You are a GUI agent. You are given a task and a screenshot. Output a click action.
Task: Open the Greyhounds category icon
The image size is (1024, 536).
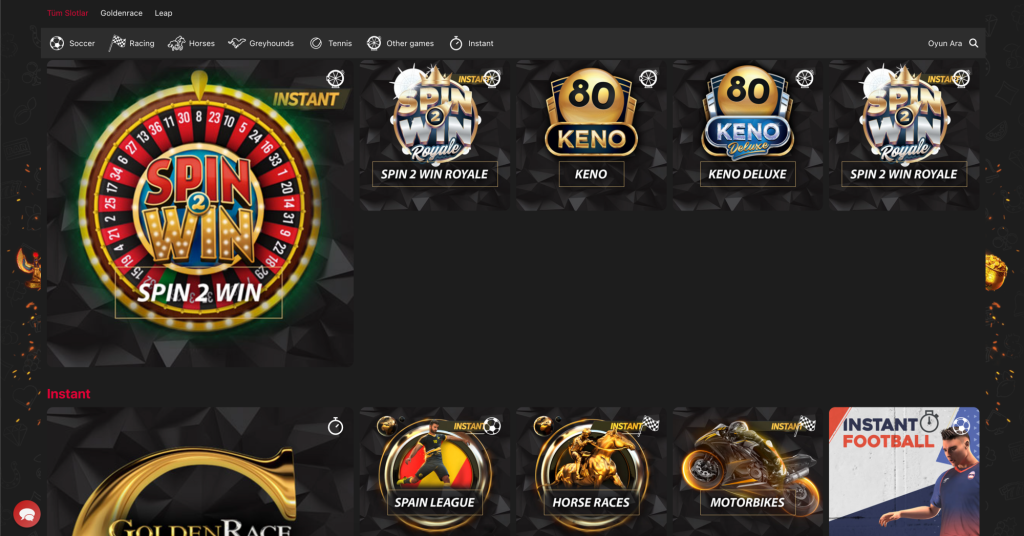tap(236, 43)
